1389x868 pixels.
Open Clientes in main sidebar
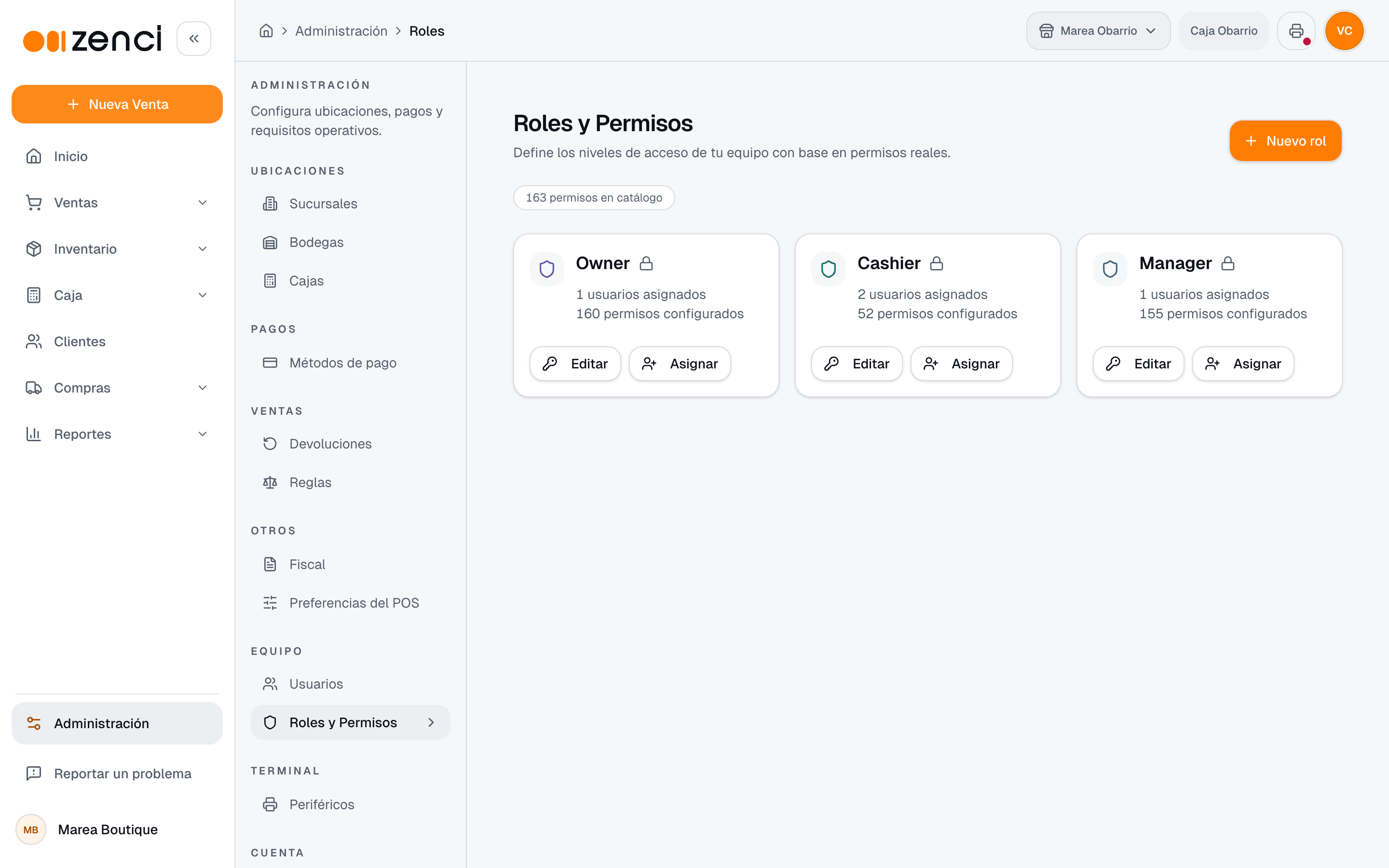[x=117, y=341]
